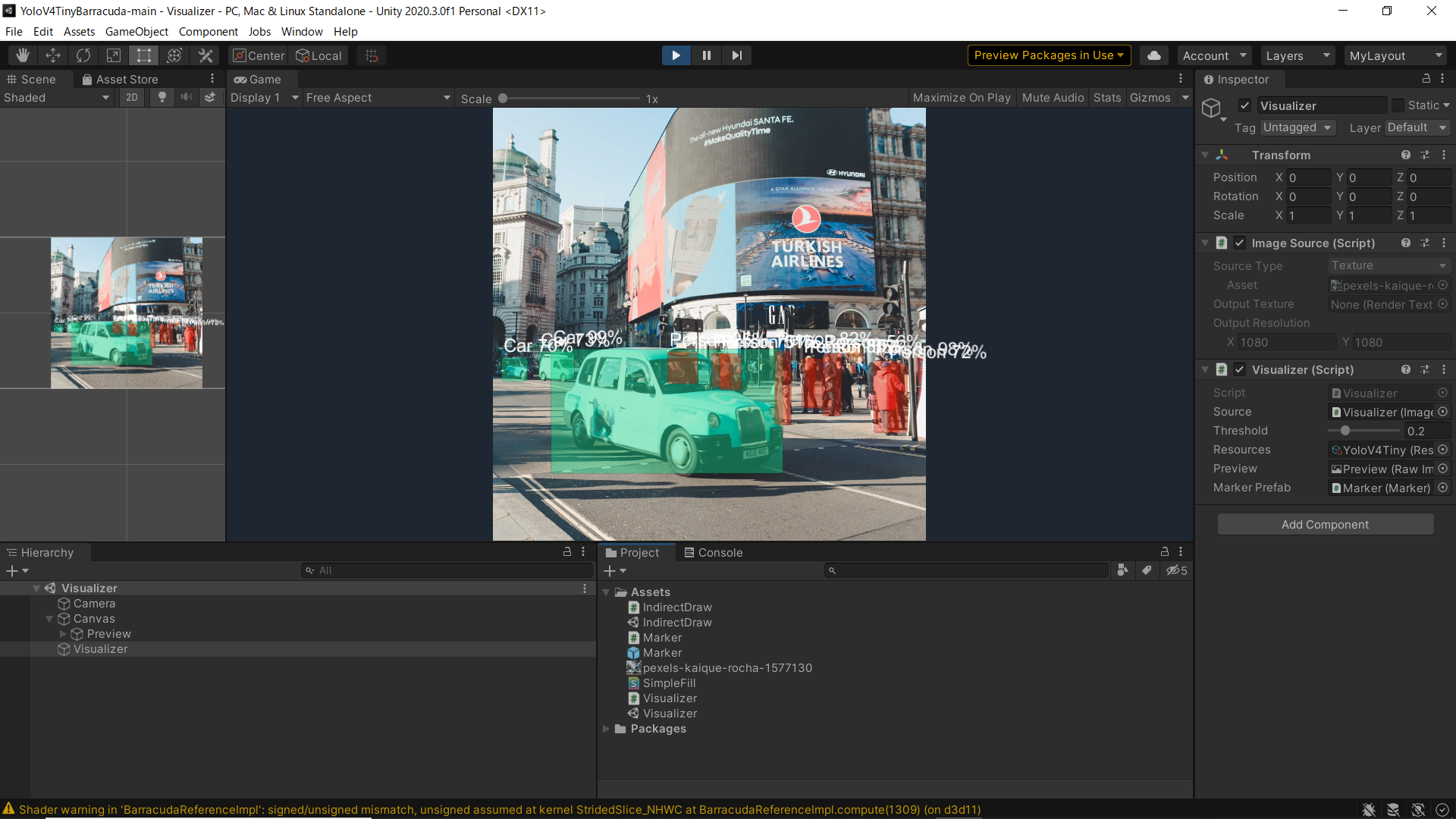Collapse the Canvas hierarchy item
Screen dimensions: 1456x819
49,619
